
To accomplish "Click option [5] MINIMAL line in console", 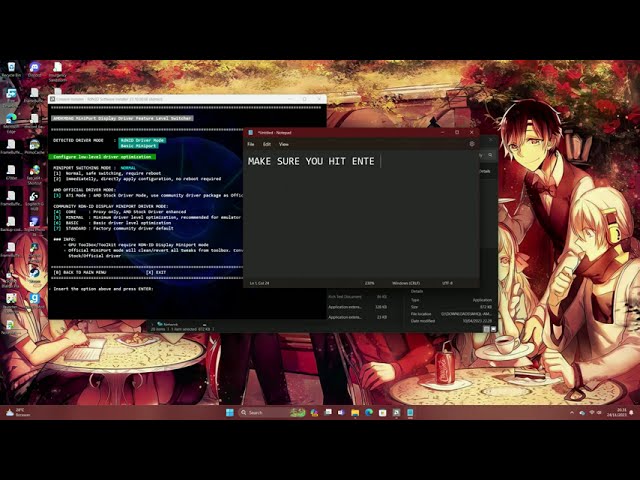I will tap(147, 217).
